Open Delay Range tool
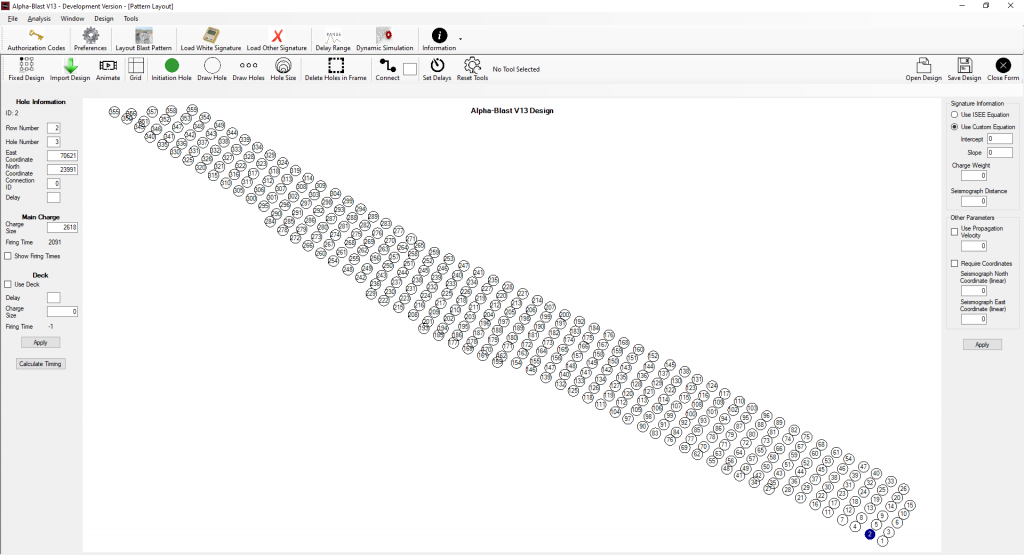The height and width of the screenshot is (555, 1024). pyautogui.click(x=333, y=40)
